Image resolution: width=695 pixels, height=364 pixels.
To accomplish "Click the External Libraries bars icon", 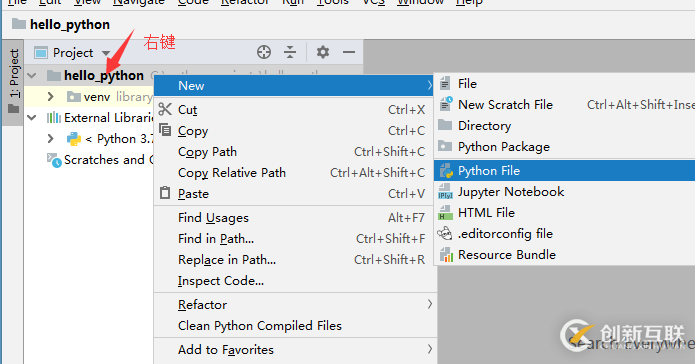I will (x=54, y=117).
